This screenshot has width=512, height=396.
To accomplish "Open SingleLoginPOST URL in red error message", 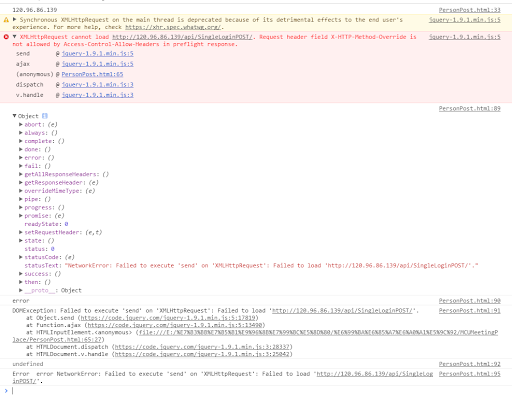I will 182,37.
